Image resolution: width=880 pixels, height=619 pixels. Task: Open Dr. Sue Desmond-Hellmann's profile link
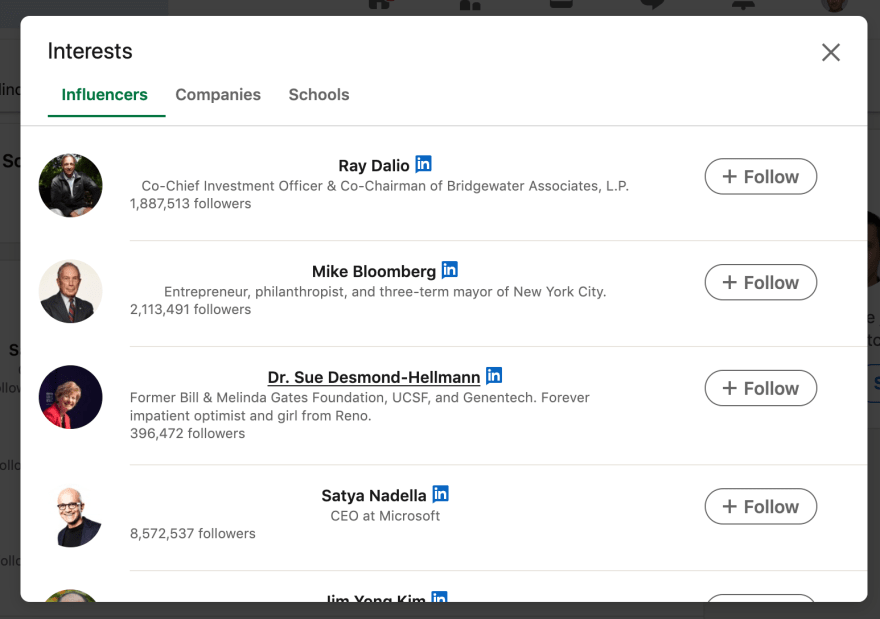click(374, 377)
